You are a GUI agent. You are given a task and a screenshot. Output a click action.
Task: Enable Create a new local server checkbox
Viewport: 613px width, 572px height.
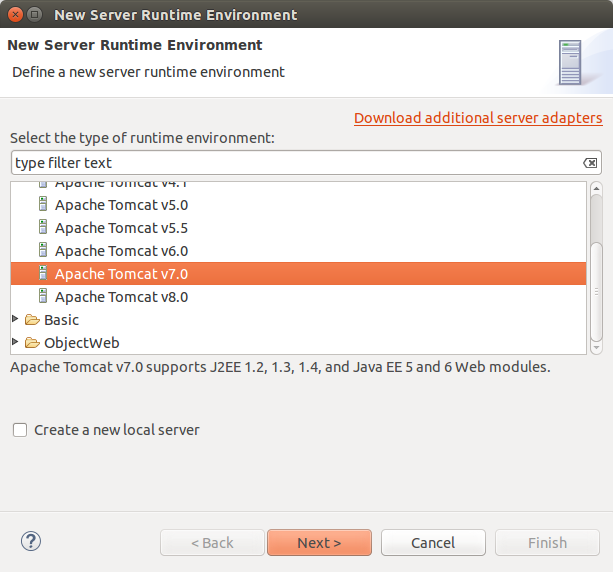[x=20, y=430]
